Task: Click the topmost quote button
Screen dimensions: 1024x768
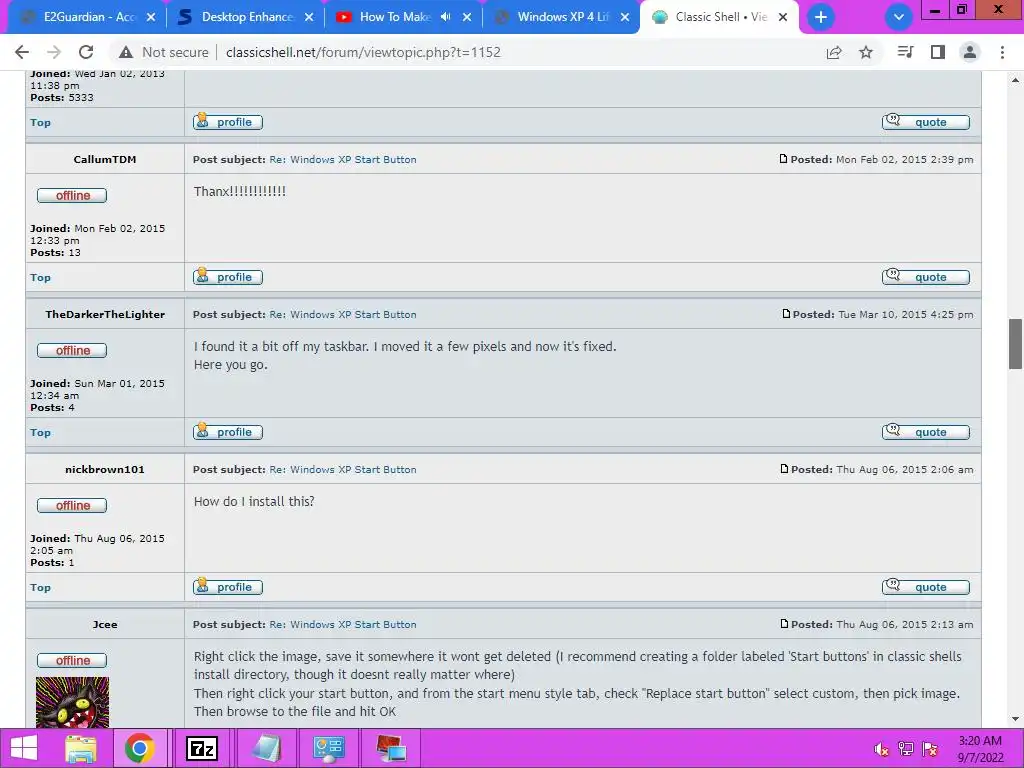Action: 925,121
